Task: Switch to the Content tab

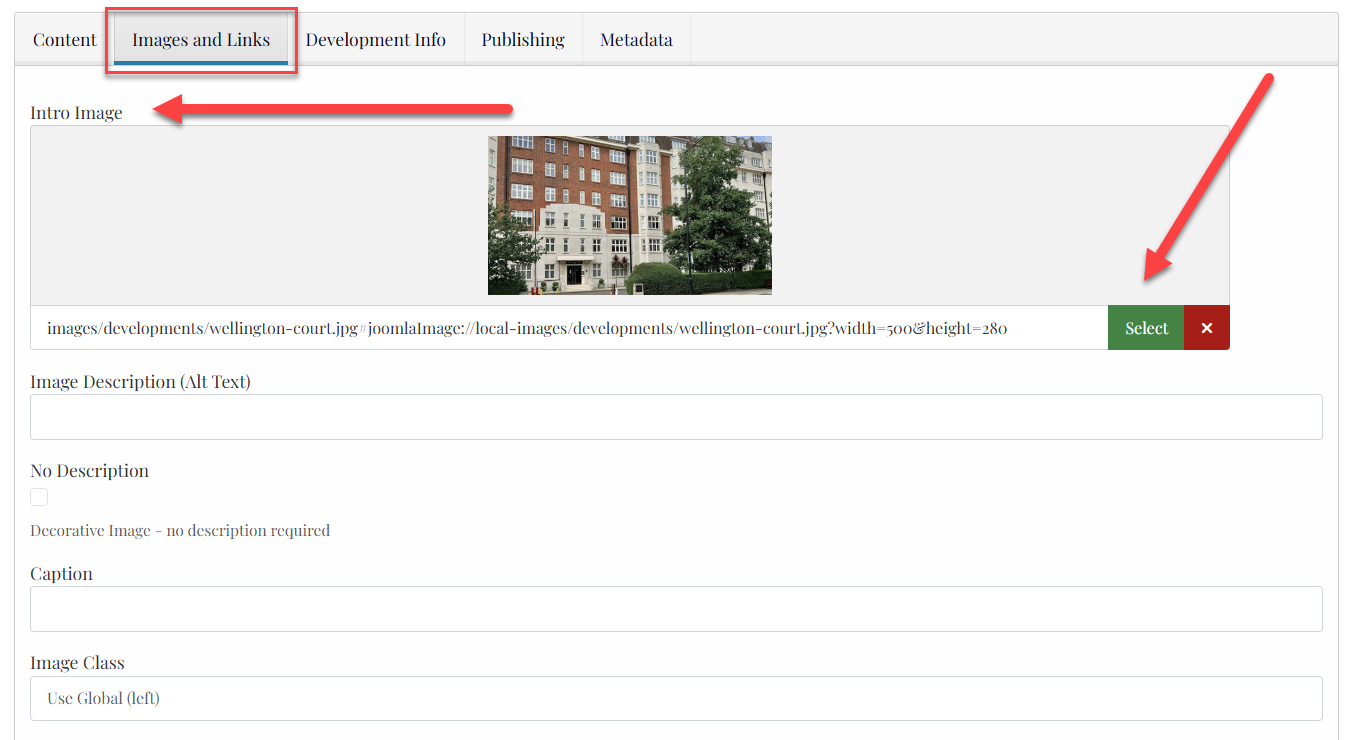Action: (x=65, y=40)
